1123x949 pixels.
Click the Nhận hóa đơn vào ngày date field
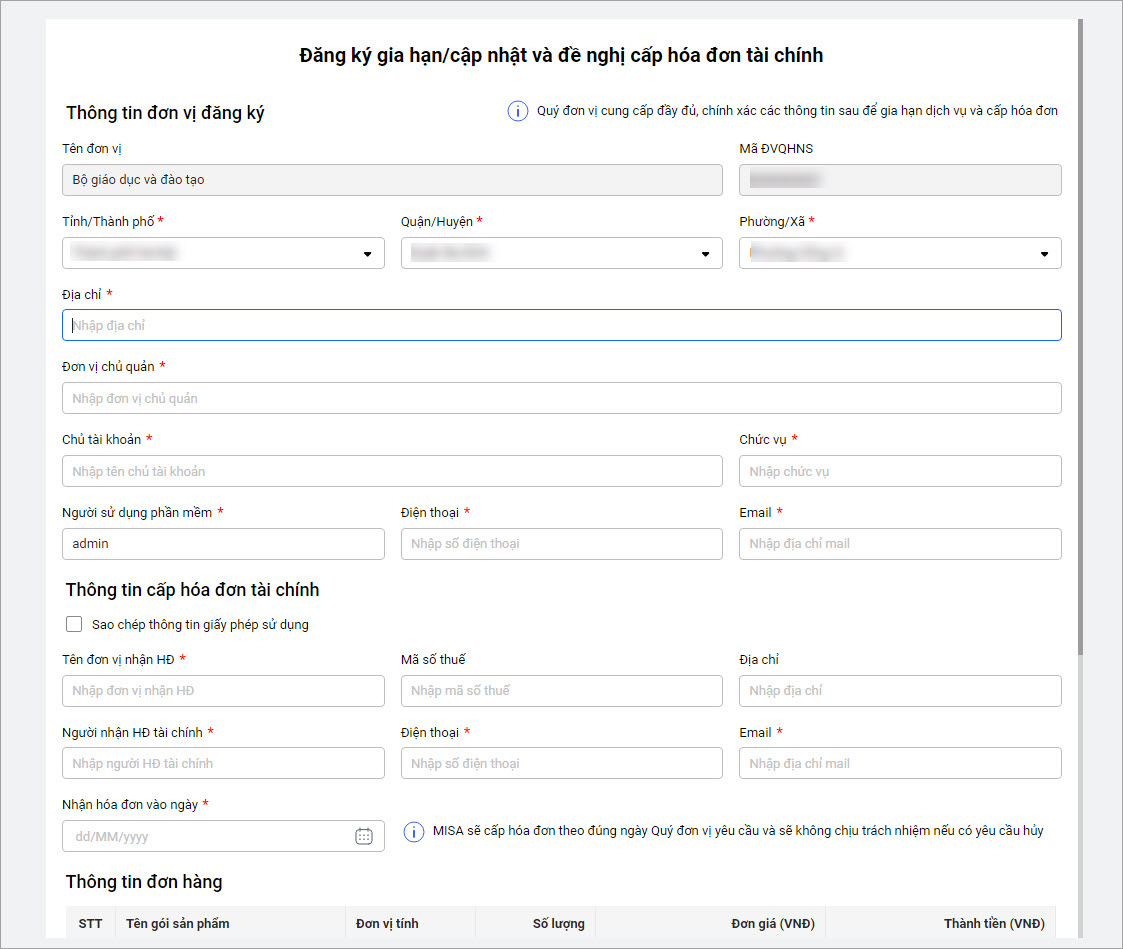point(205,836)
